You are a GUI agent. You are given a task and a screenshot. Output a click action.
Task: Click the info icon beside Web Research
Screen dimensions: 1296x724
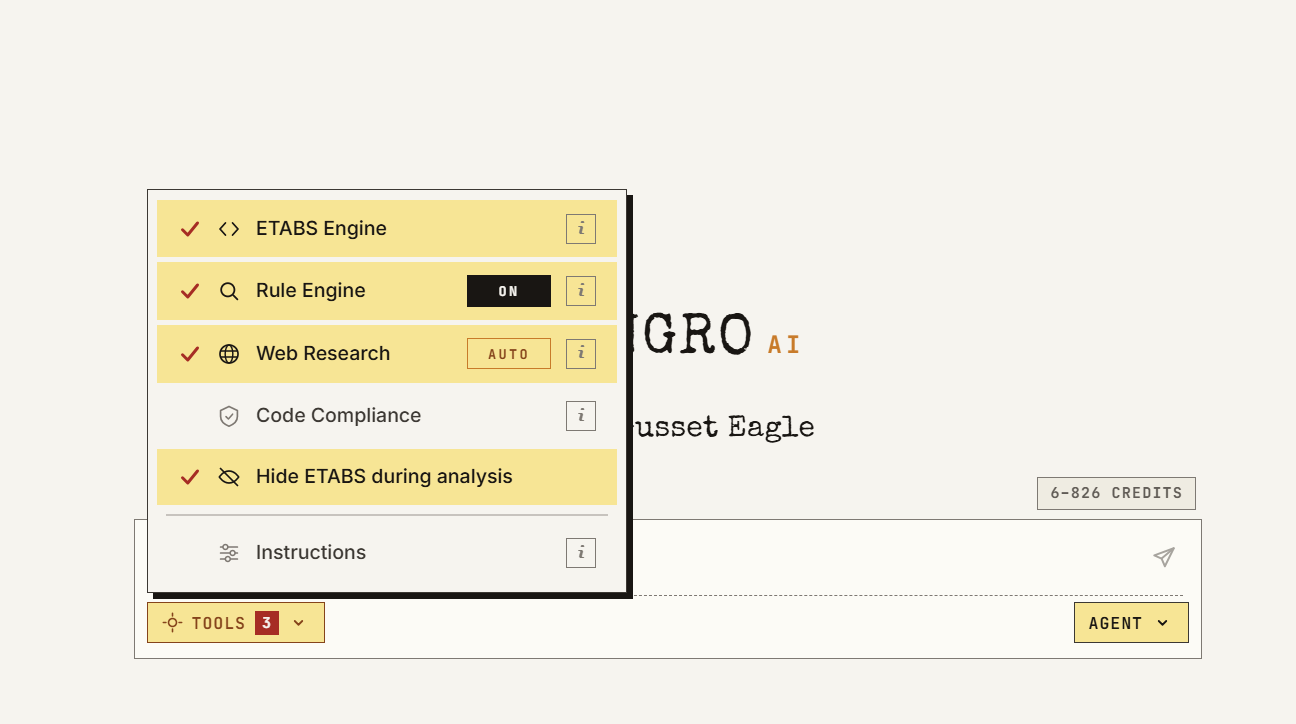tap(581, 353)
